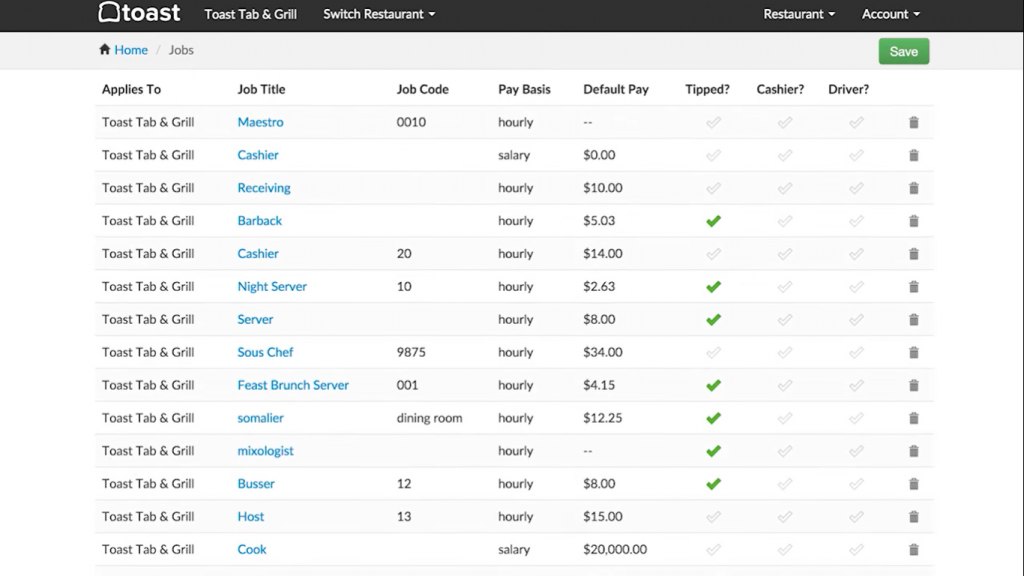Expand the Restaurant menu dropdown
The width and height of the screenshot is (1024, 576).
pyautogui.click(x=799, y=15)
